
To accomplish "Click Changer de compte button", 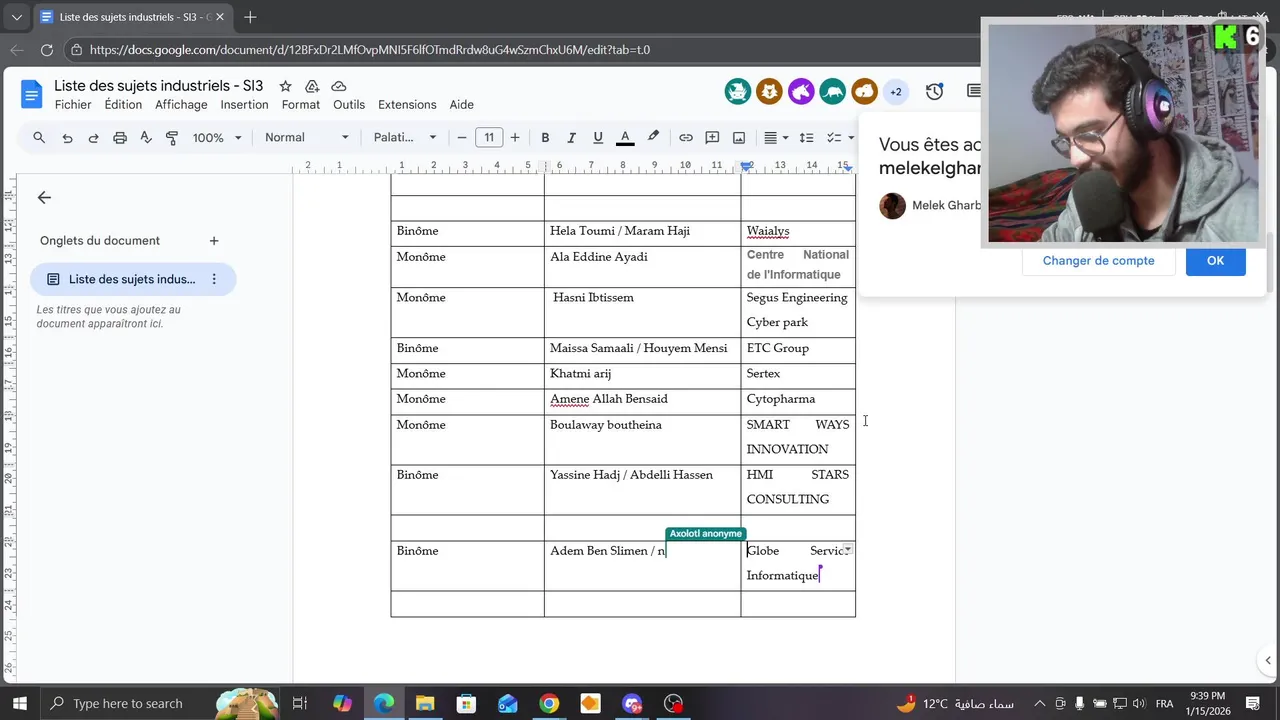I will 1098,260.
